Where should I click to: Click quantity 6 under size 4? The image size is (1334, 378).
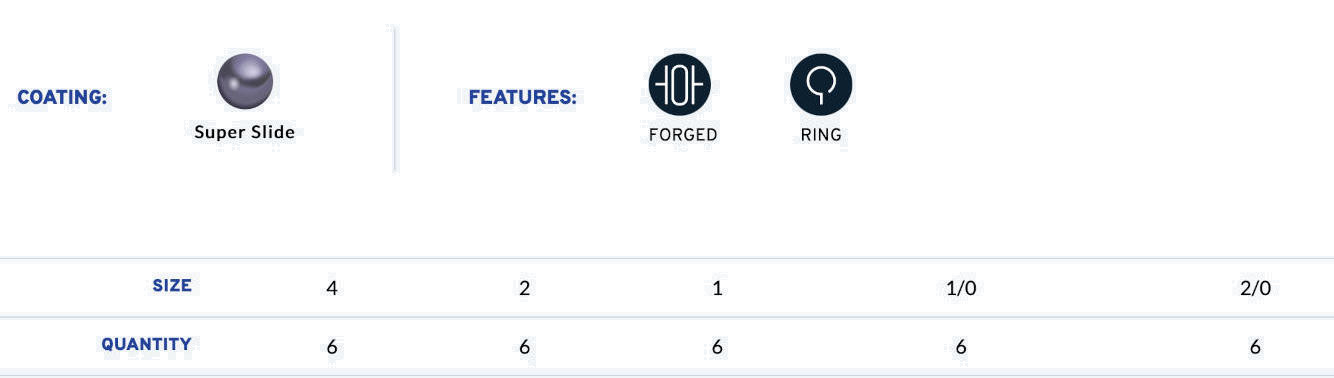click(332, 347)
